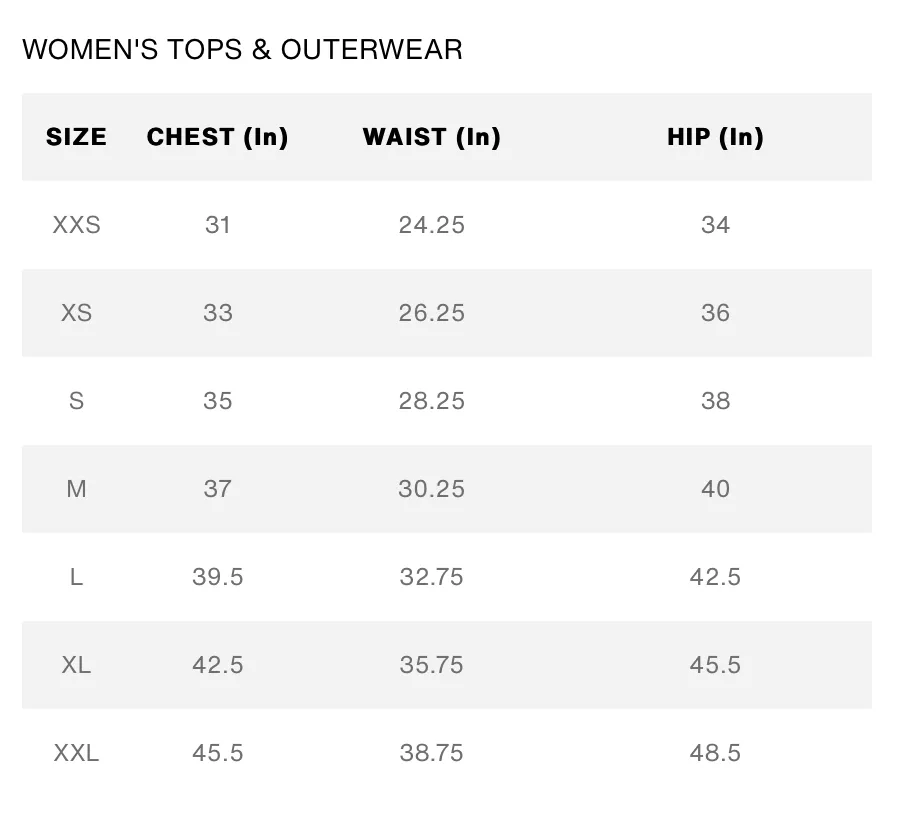The image size is (900, 834).
Task: Click hip value 36 in XS row
Action: (715, 313)
